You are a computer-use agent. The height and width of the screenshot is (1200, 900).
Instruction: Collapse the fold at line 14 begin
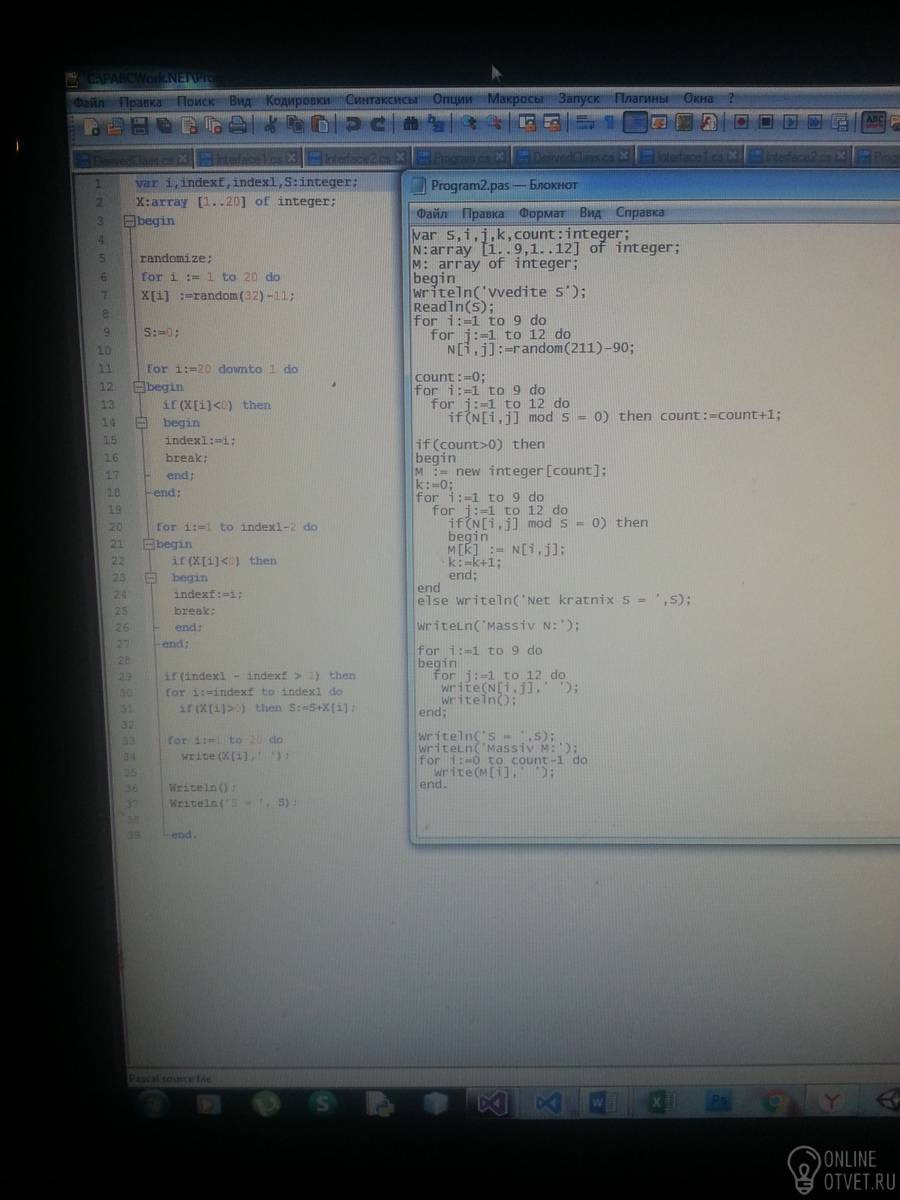coord(143,423)
